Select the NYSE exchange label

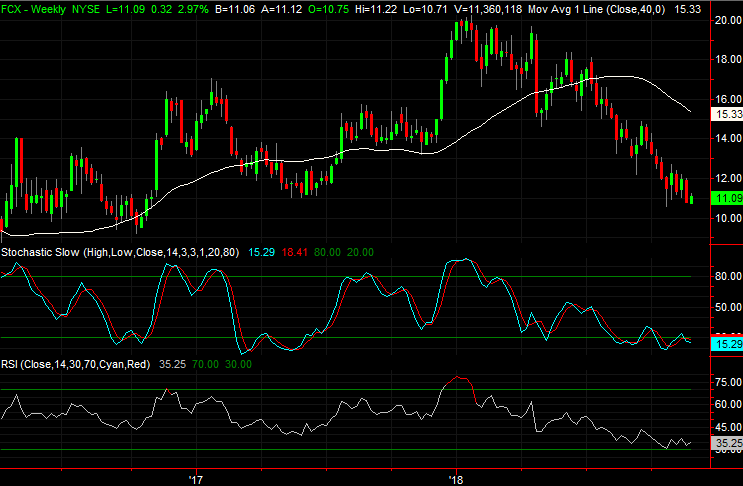point(86,9)
